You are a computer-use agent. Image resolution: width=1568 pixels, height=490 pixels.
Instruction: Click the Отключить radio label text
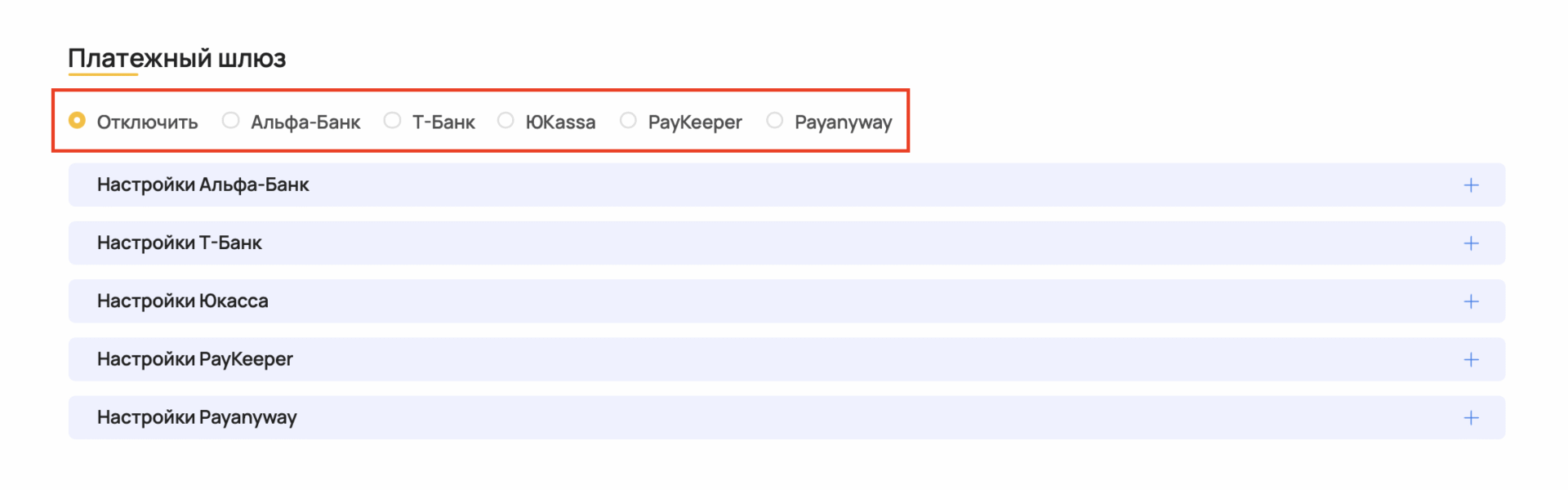tap(147, 122)
